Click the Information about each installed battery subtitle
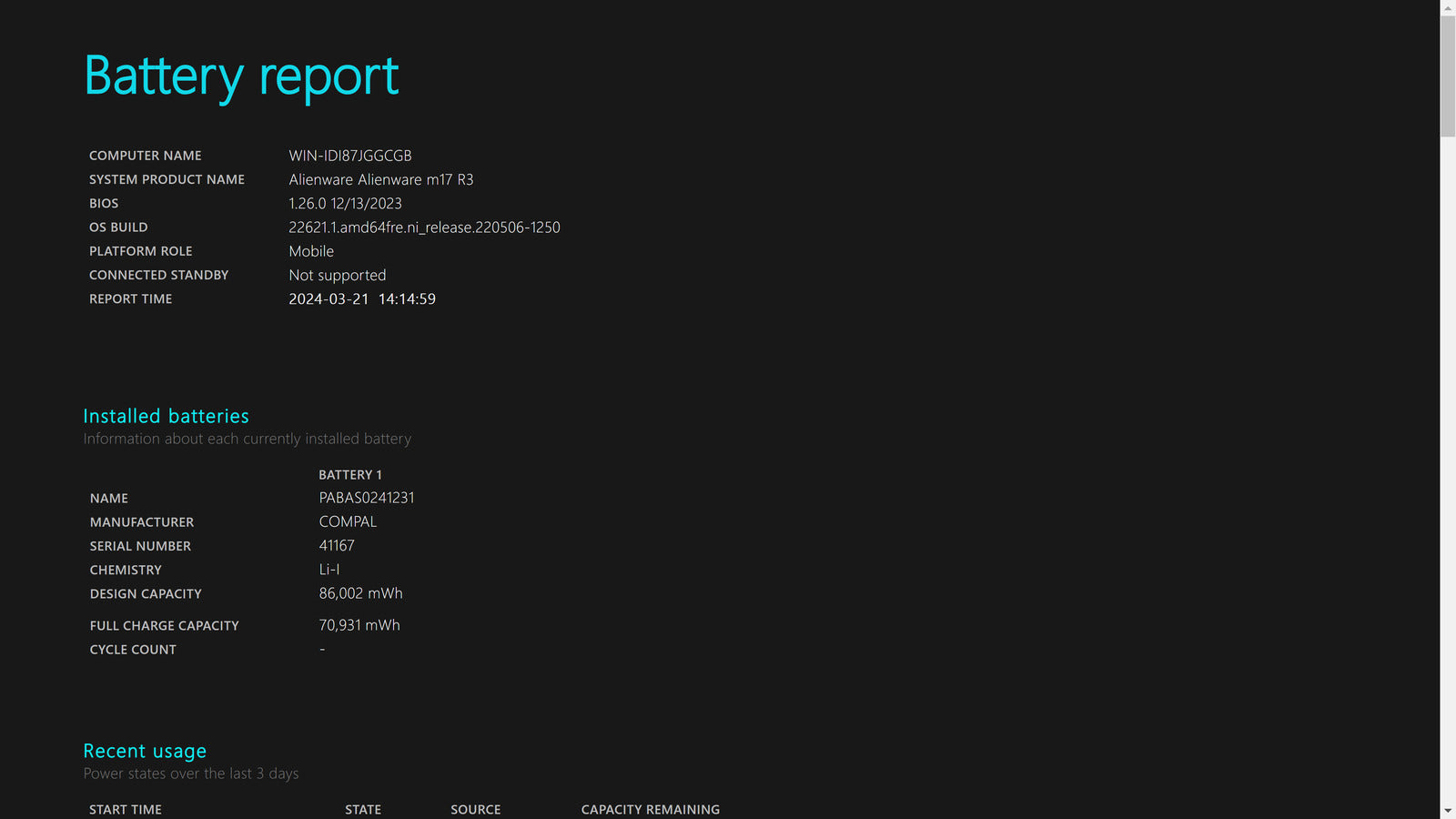 [x=248, y=439]
